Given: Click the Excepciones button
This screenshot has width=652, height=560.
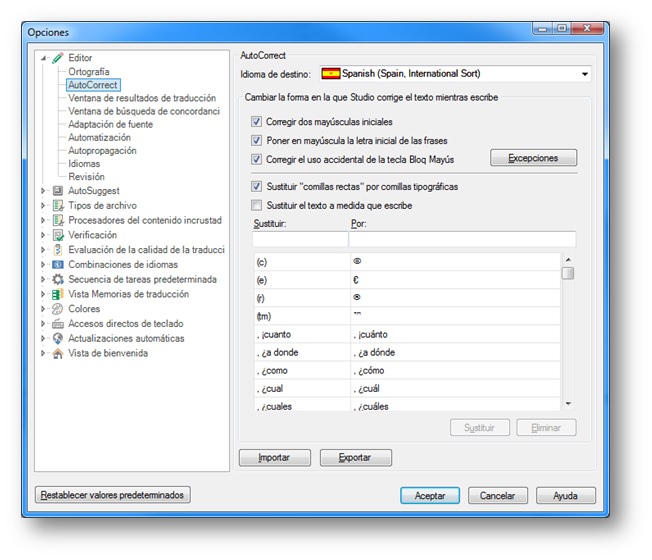Looking at the screenshot, I should 533,158.
